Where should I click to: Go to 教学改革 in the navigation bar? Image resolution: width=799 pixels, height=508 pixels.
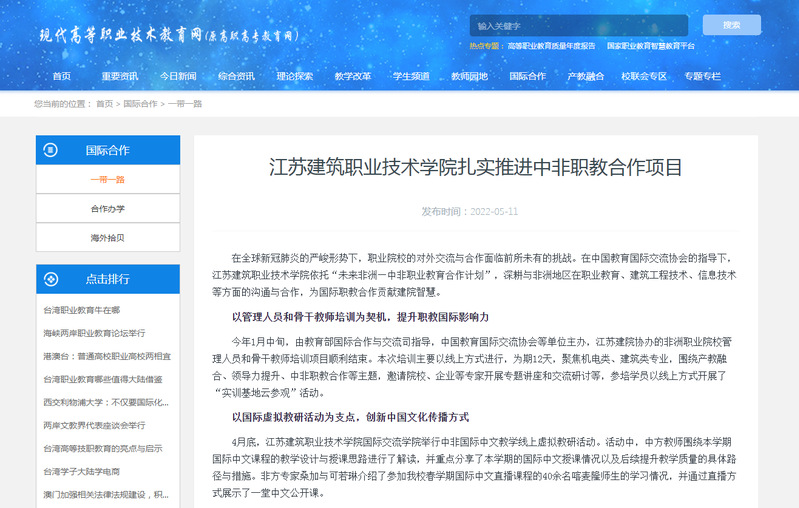[353, 76]
